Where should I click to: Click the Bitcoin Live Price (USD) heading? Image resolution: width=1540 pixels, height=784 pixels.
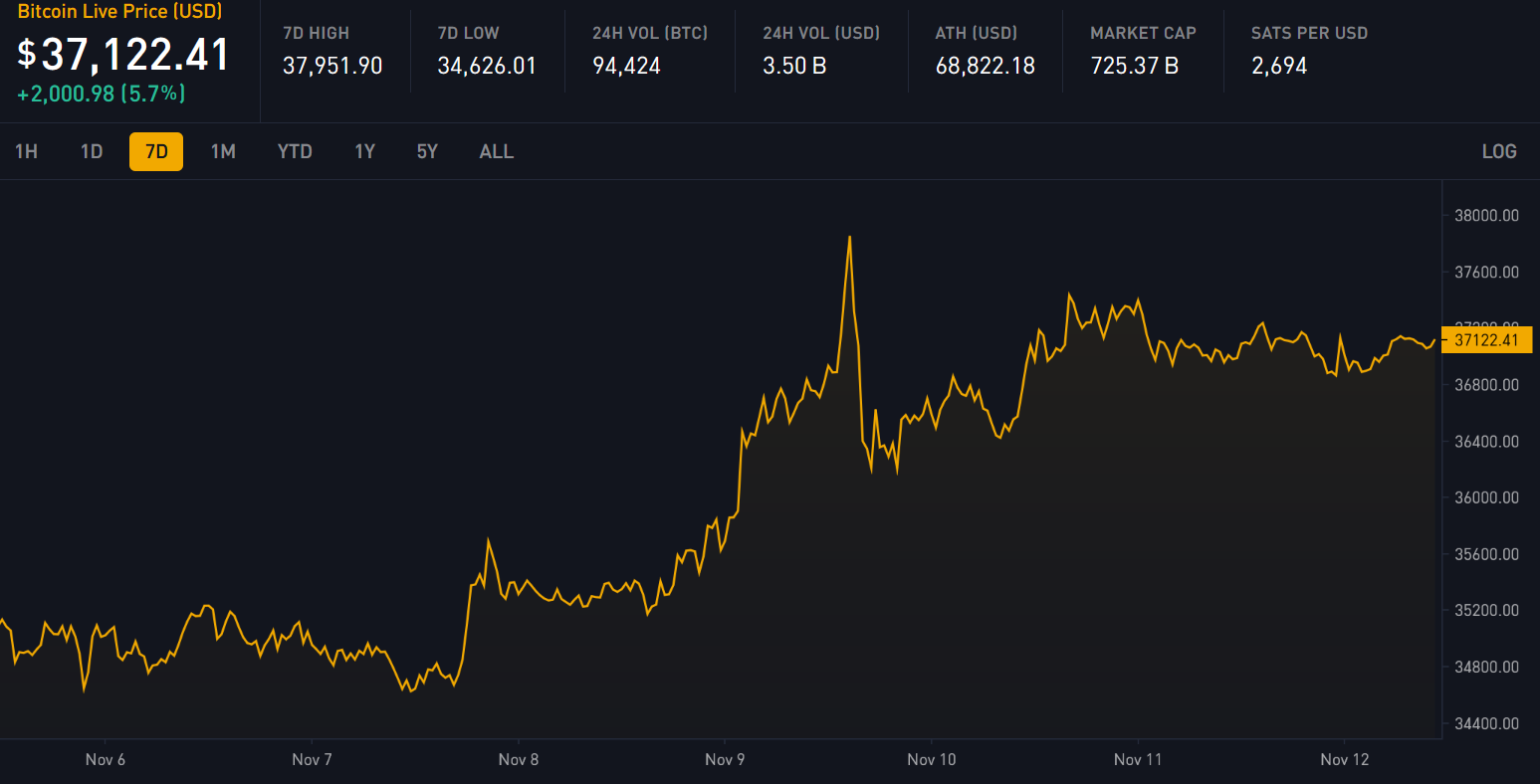[119, 12]
